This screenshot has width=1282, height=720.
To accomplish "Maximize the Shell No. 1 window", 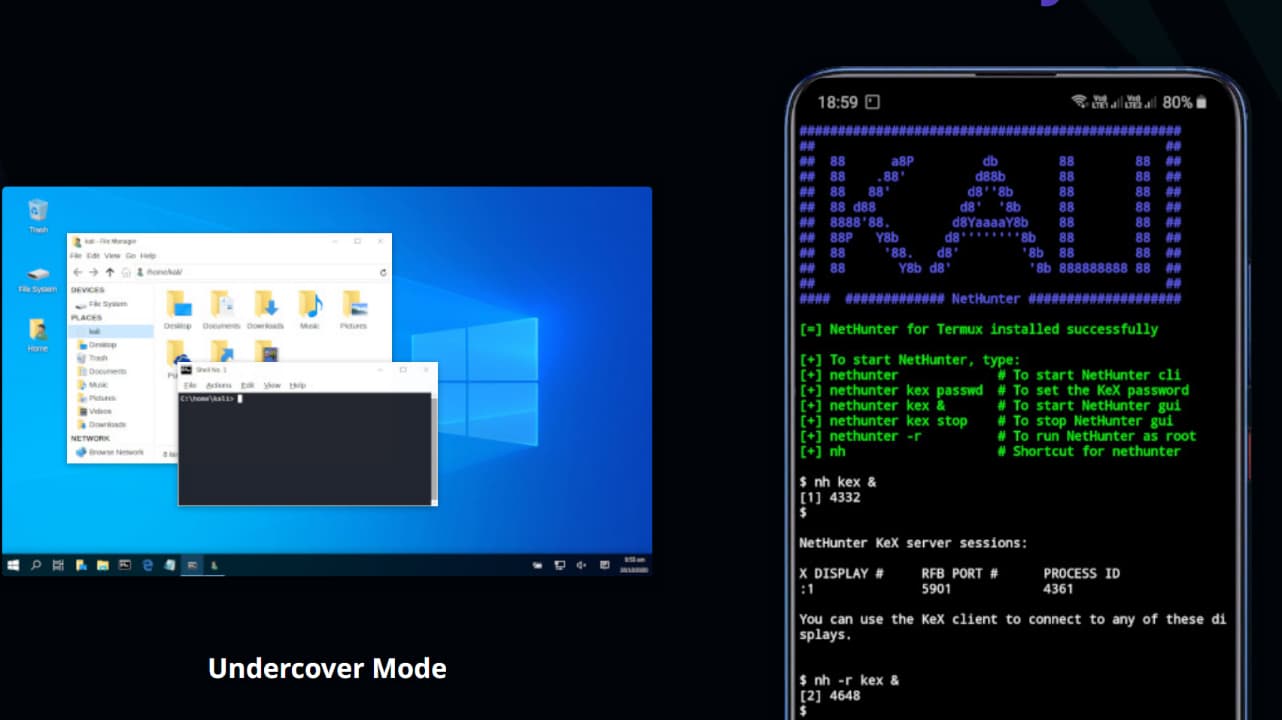I will point(403,370).
